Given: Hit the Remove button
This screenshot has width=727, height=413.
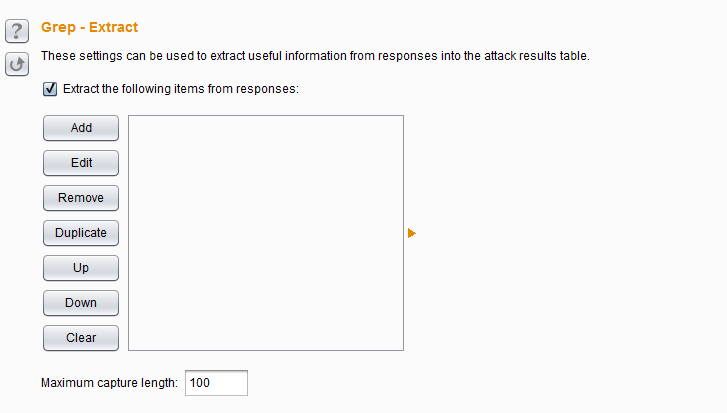Looking at the screenshot, I should tap(81, 198).
